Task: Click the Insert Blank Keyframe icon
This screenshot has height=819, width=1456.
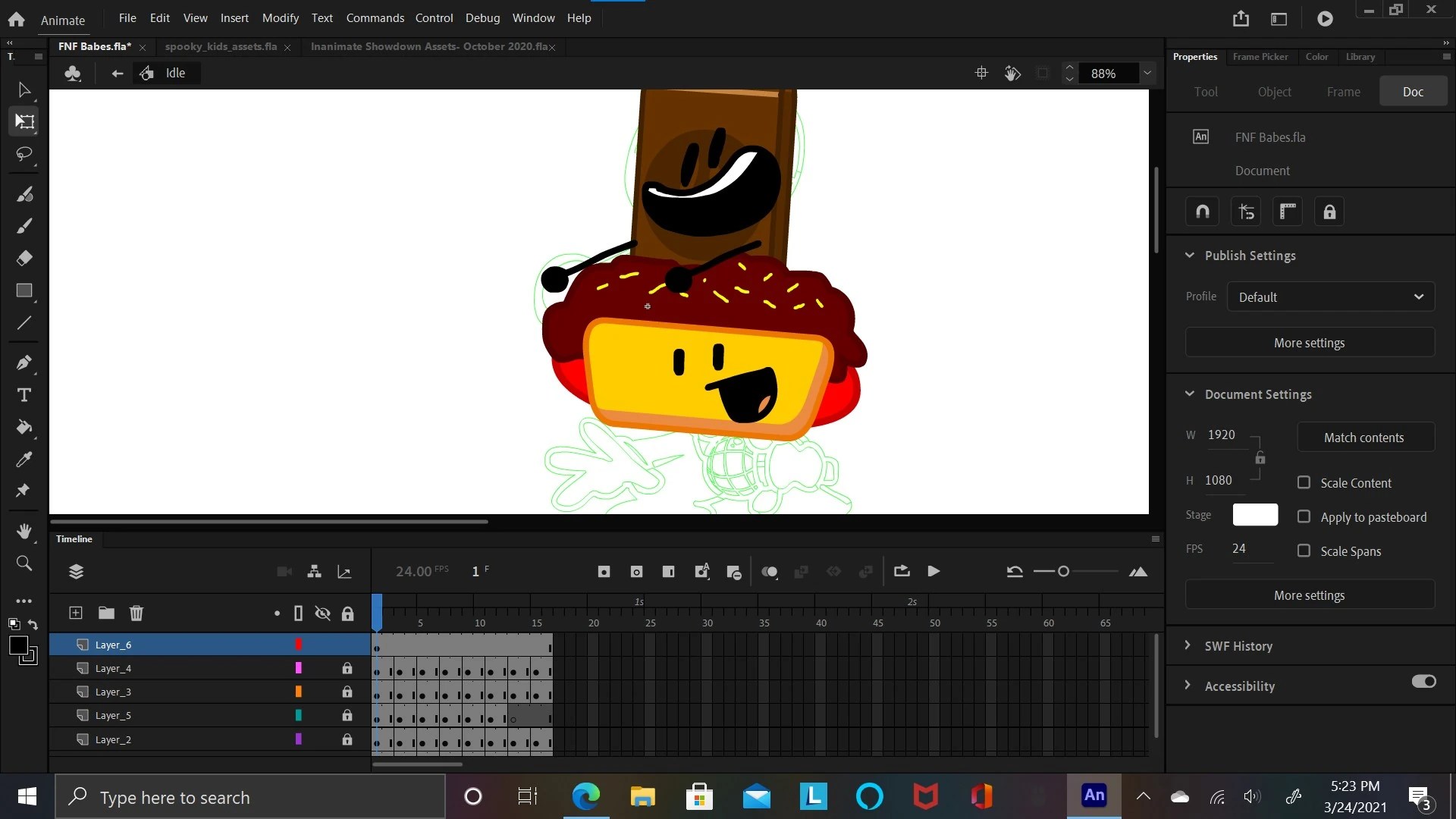Action: [x=636, y=572]
